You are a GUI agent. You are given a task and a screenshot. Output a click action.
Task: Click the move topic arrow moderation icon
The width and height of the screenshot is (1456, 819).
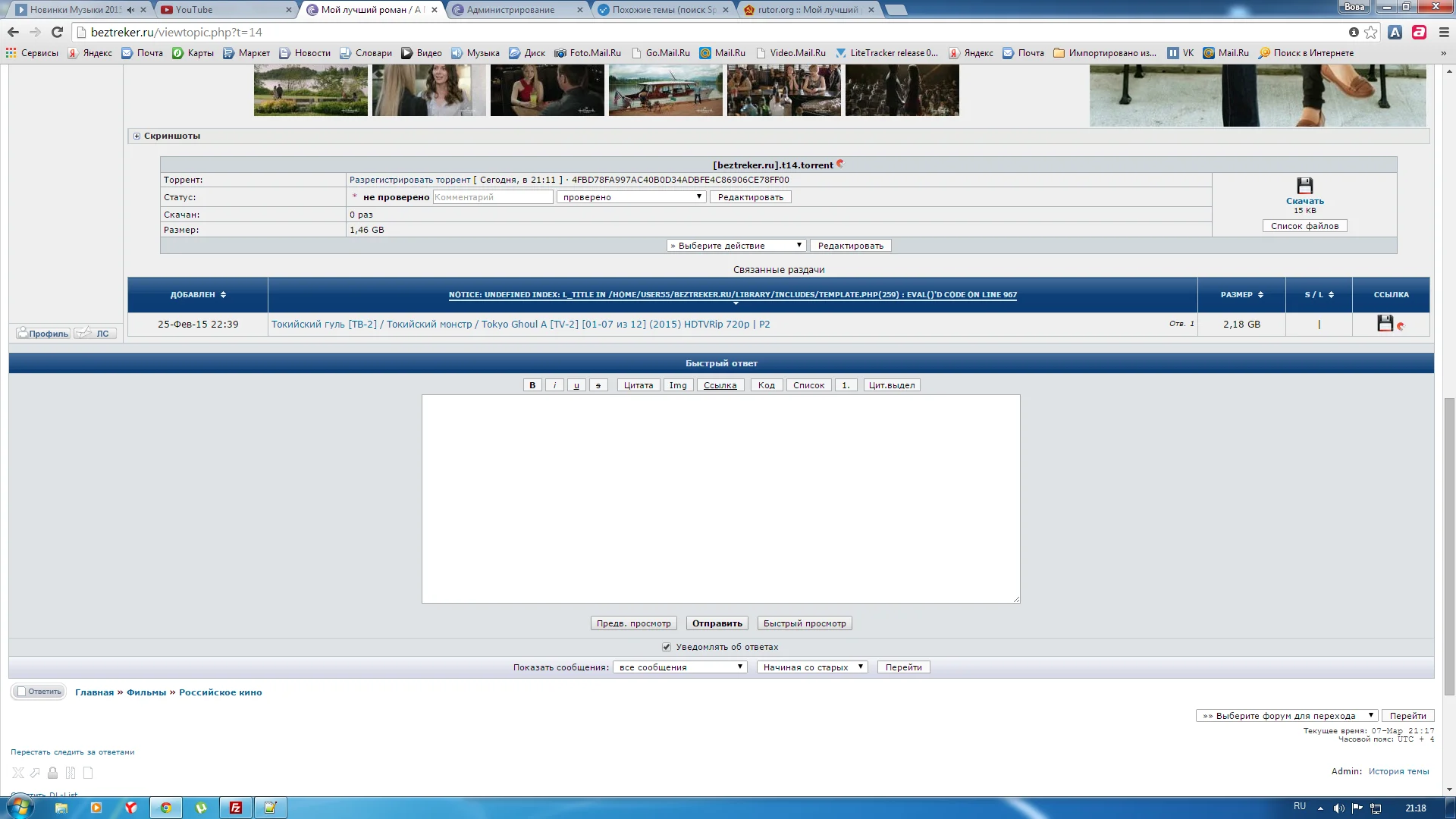[x=35, y=773]
